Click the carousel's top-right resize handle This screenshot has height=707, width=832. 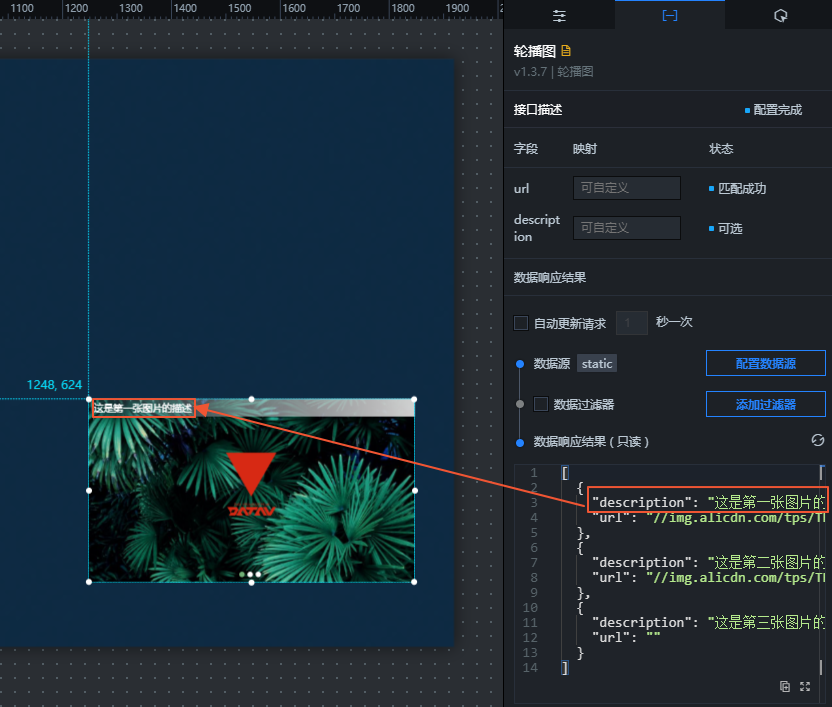414,399
